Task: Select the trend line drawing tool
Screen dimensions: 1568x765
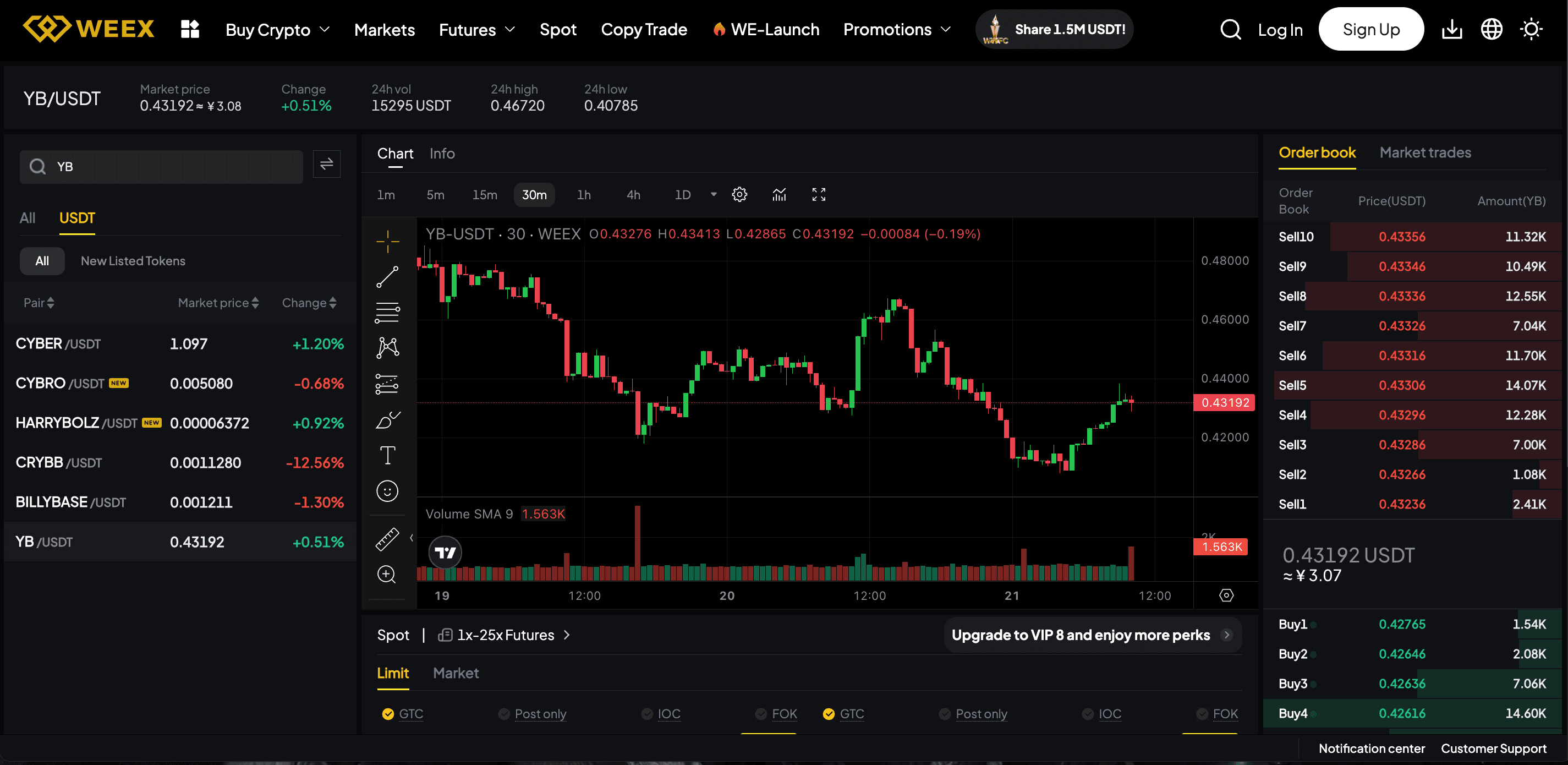Action: pyautogui.click(x=387, y=277)
